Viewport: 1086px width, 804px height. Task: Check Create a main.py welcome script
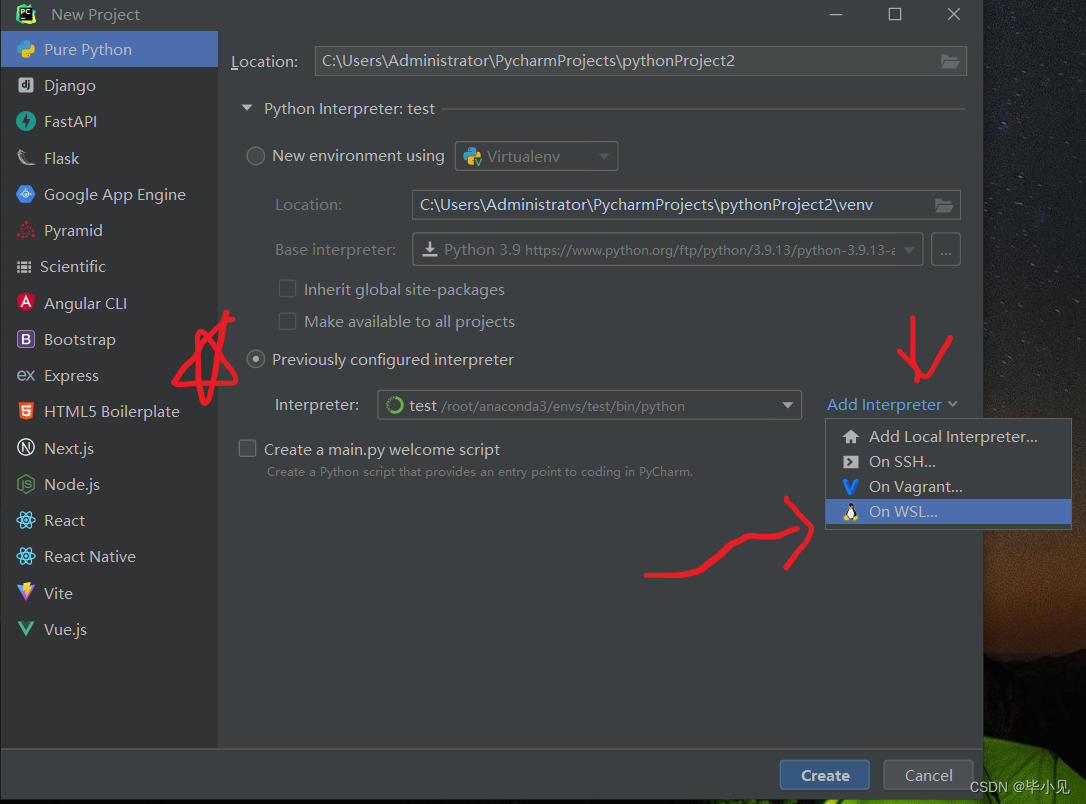pos(247,449)
